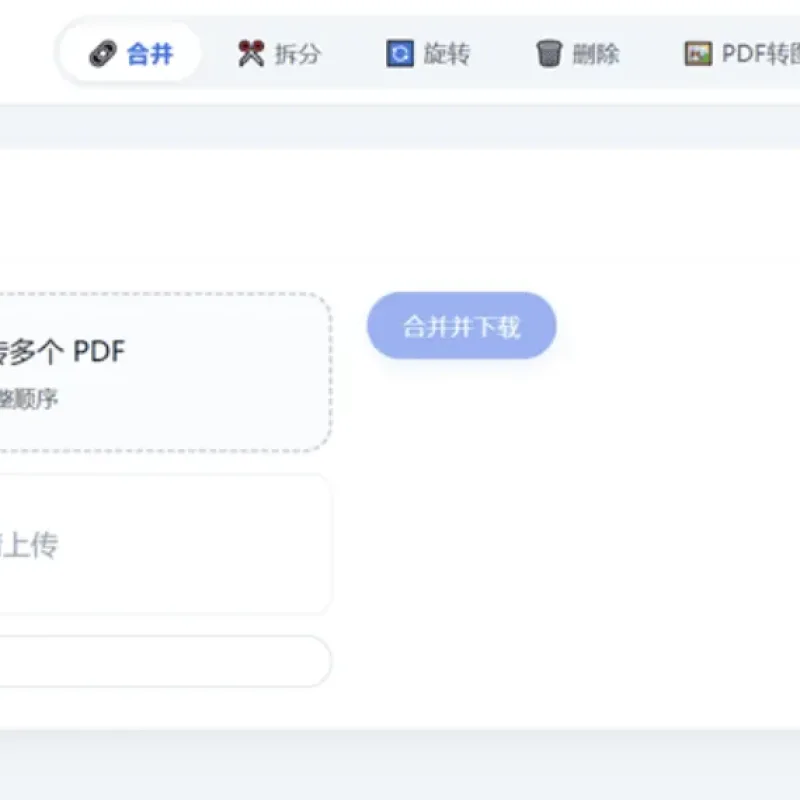Click the picture icon beside PDF转图
Screen dimensions: 800x800
(x=698, y=54)
